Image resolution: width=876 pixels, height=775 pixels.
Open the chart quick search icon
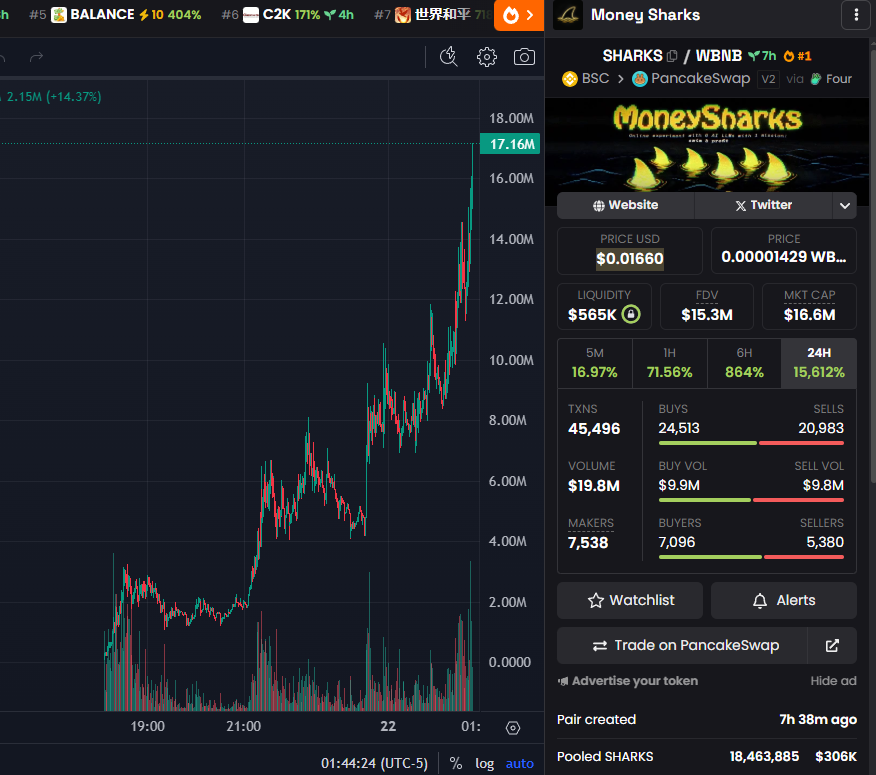click(x=449, y=57)
